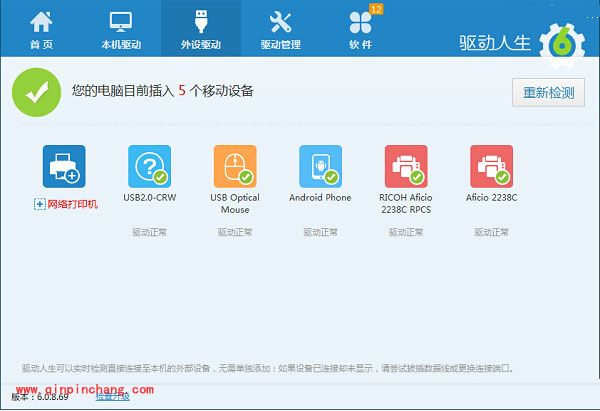
Task: Click 驱动正常 status under USB2.0-CRW
Action: click(150, 232)
